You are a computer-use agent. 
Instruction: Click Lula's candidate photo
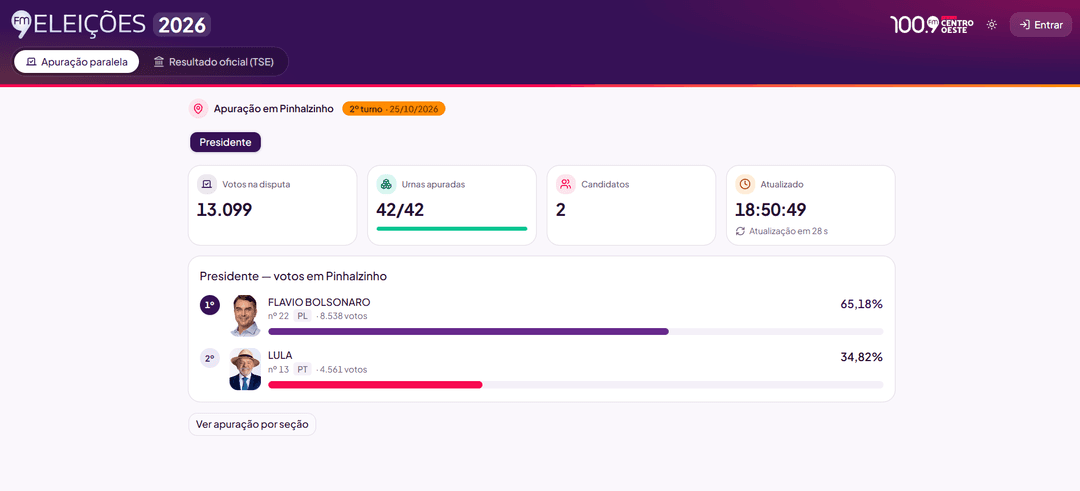point(245,369)
